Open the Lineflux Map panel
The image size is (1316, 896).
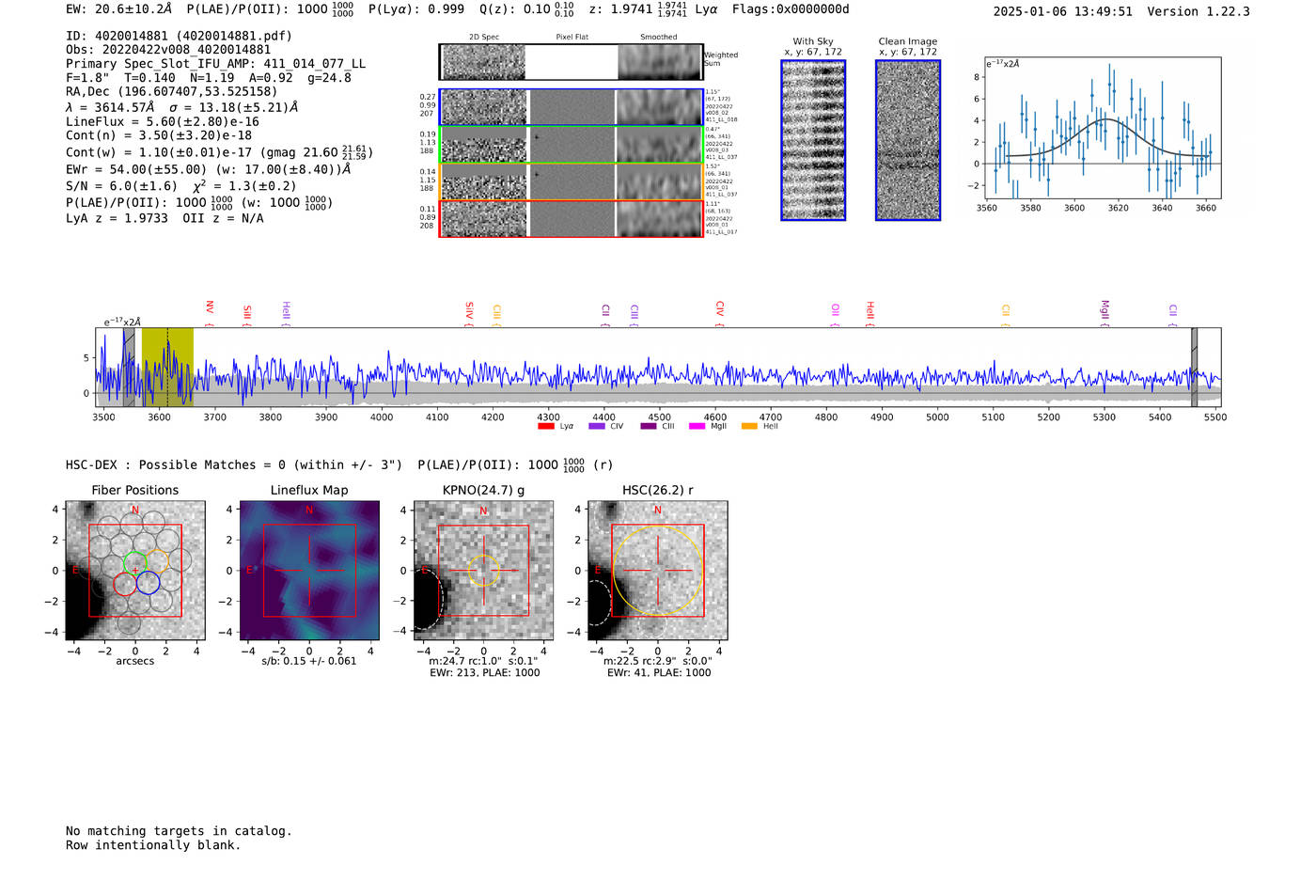(x=309, y=570)
